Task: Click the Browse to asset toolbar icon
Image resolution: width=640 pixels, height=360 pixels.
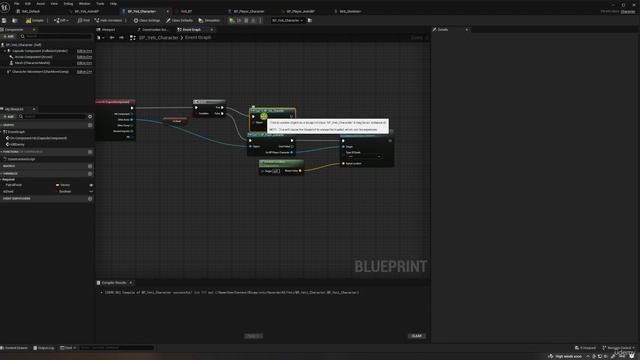Action: 15,20
